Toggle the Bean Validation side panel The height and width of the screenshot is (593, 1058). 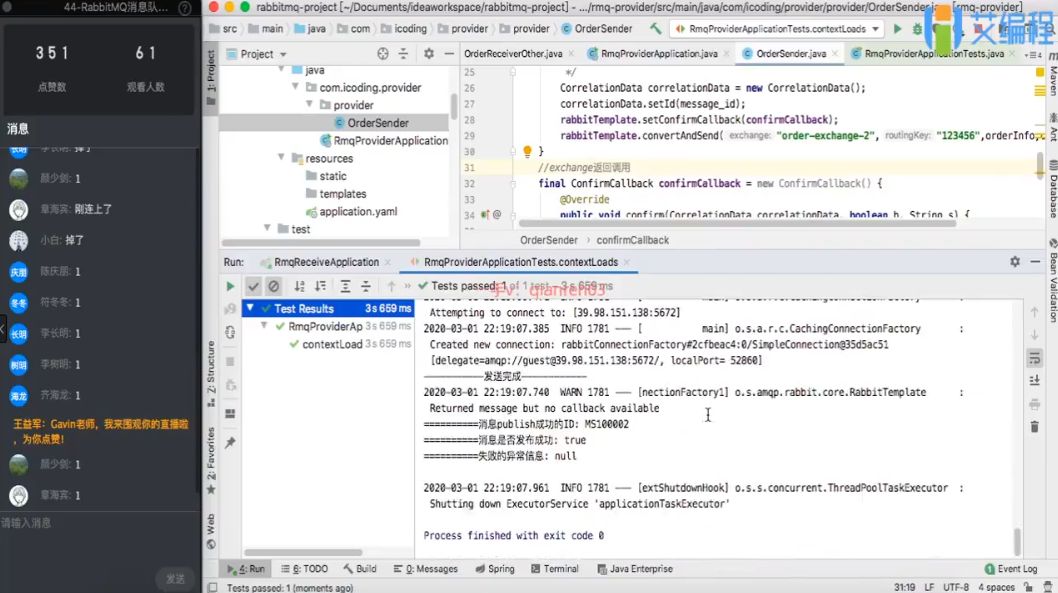click(1053, 282)
